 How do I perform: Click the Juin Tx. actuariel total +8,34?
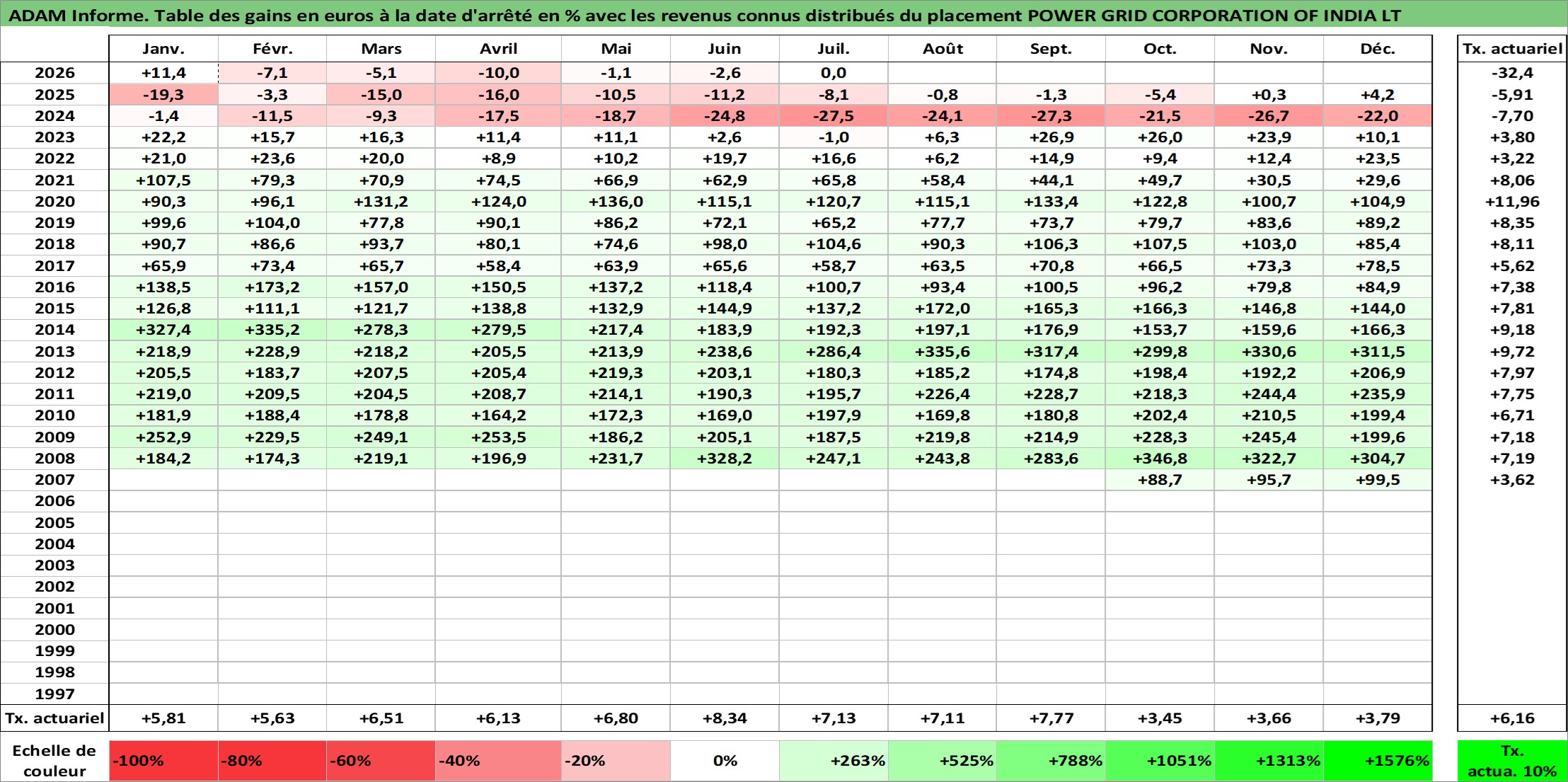725,718
